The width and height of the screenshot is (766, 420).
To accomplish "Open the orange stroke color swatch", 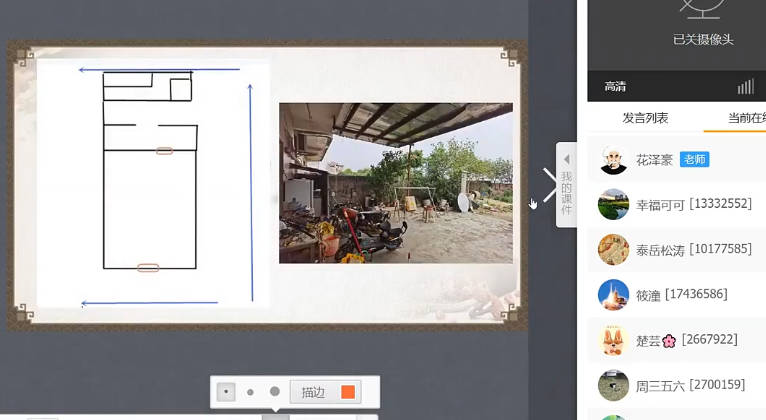I will click(348, 392).
